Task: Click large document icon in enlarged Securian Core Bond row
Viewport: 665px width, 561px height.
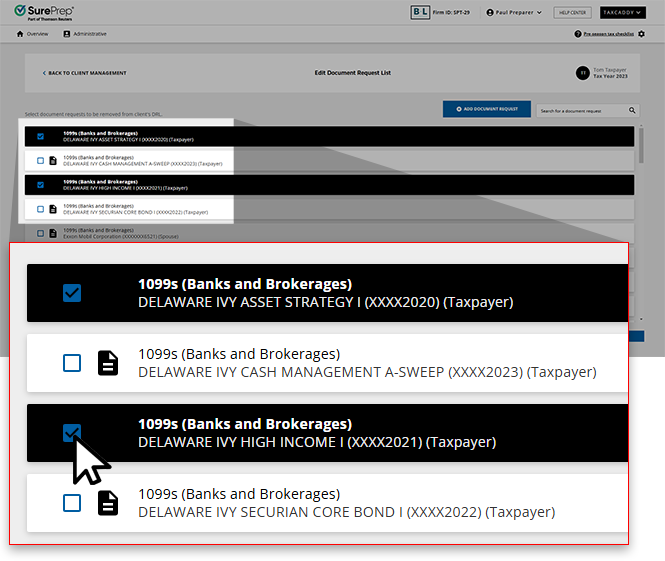Action: coord(108,503)
